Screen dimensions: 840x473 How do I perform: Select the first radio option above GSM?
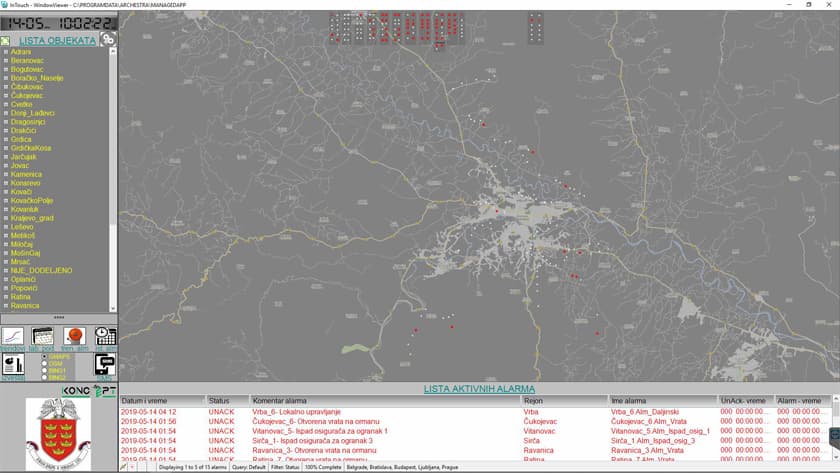pos(44,356)
